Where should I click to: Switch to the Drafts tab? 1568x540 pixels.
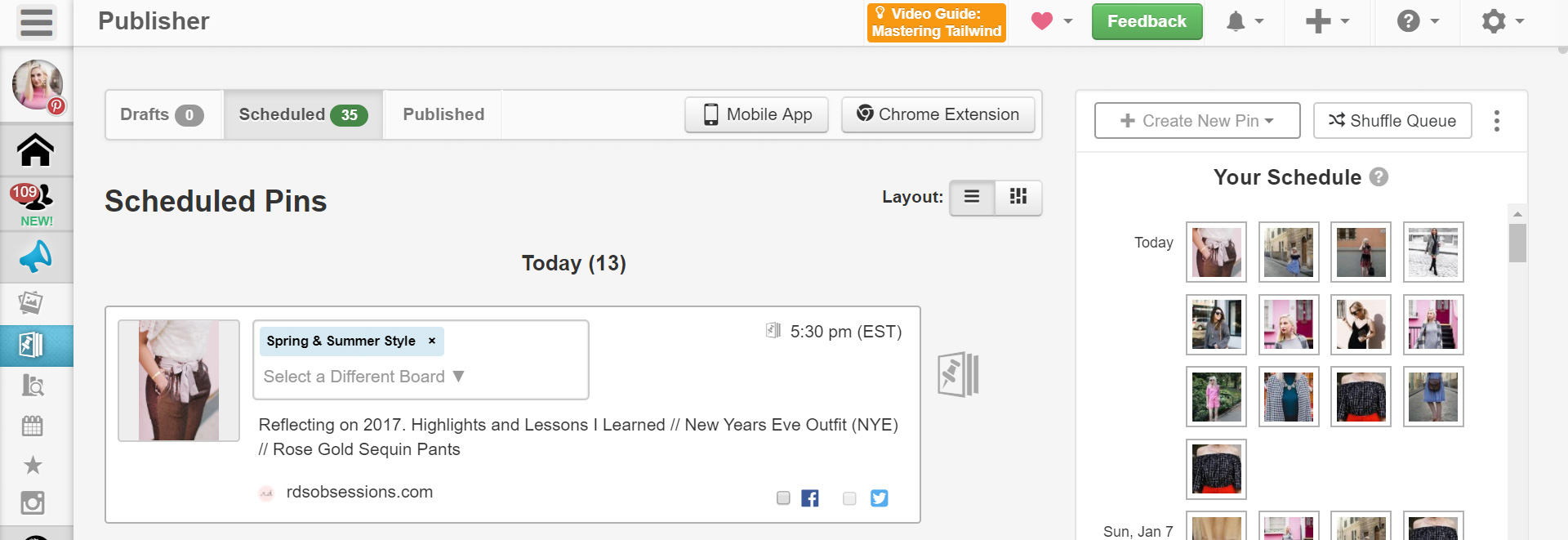pyautogui.click(x=162, y=114)
